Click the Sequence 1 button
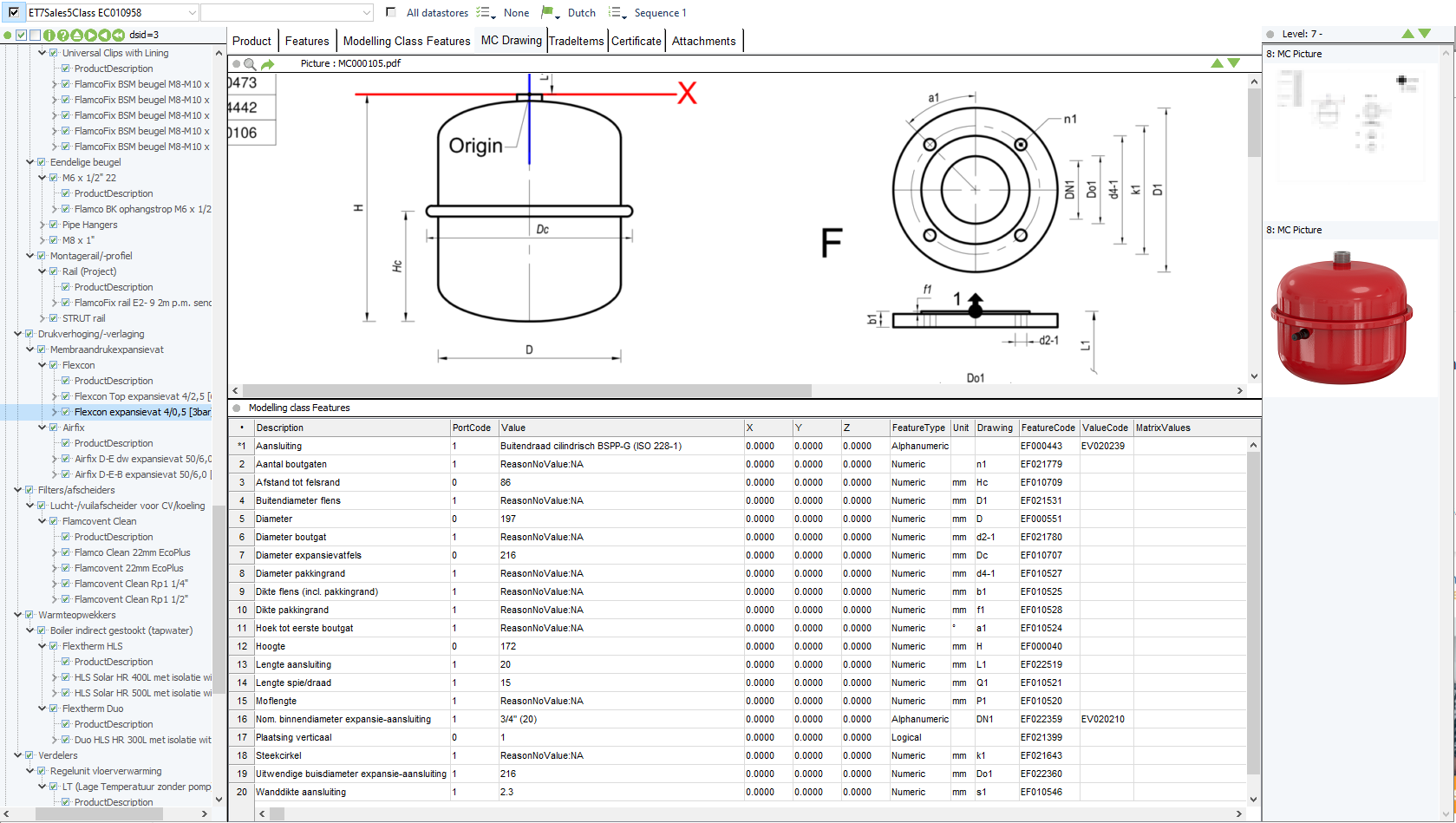 tap(659, 13)
